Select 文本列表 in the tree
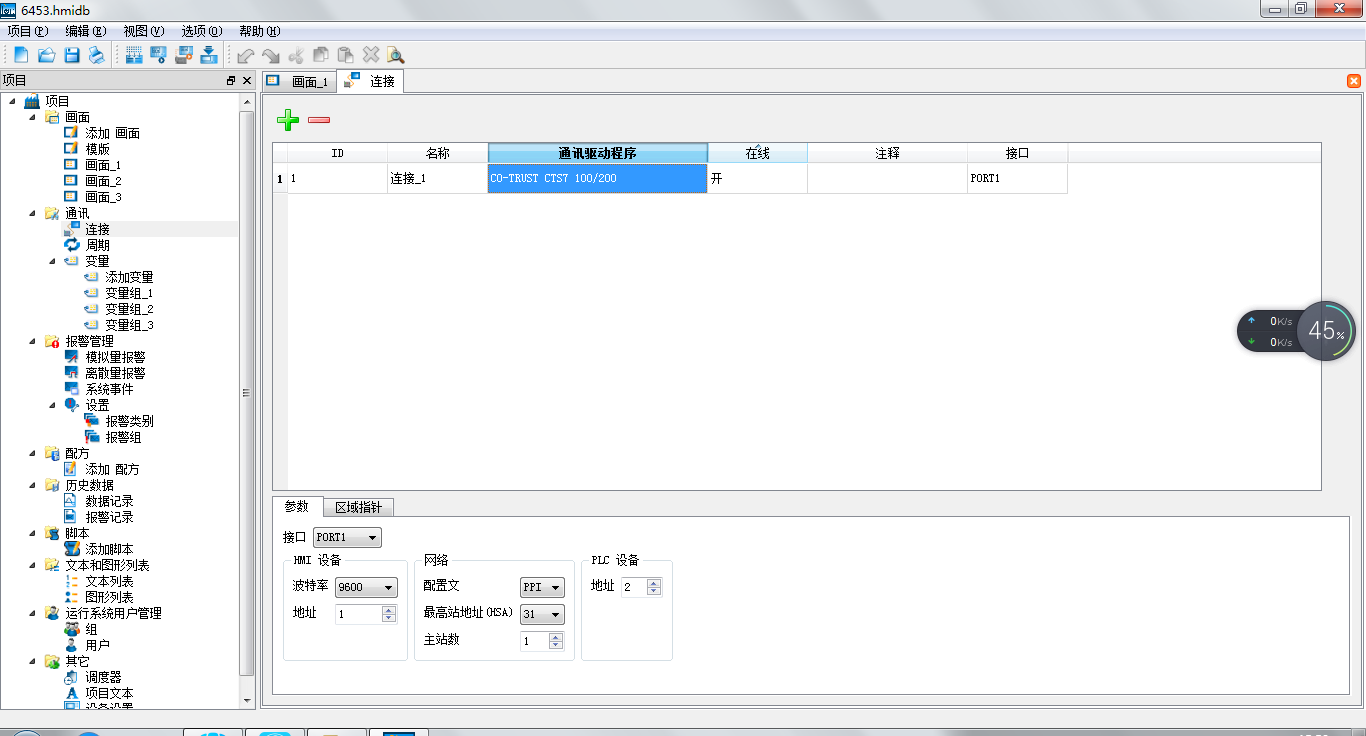Screen dimensions: 1366x736 click(x=109, y=581)
